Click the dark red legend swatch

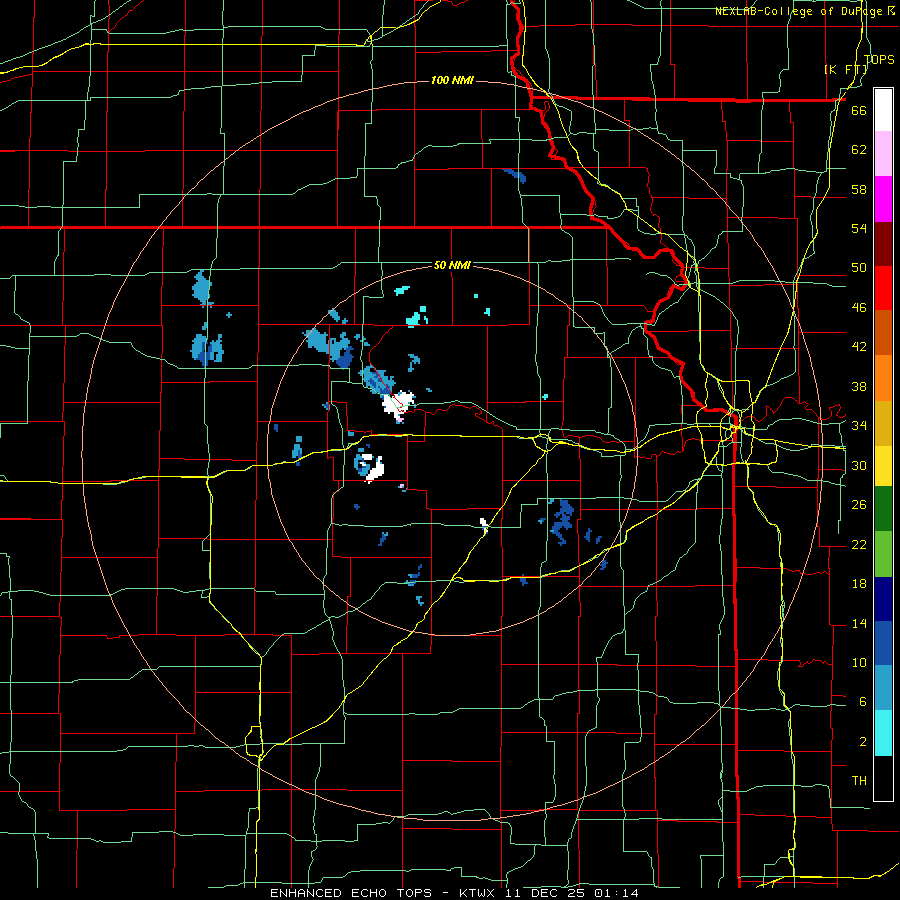coord(883,243)
